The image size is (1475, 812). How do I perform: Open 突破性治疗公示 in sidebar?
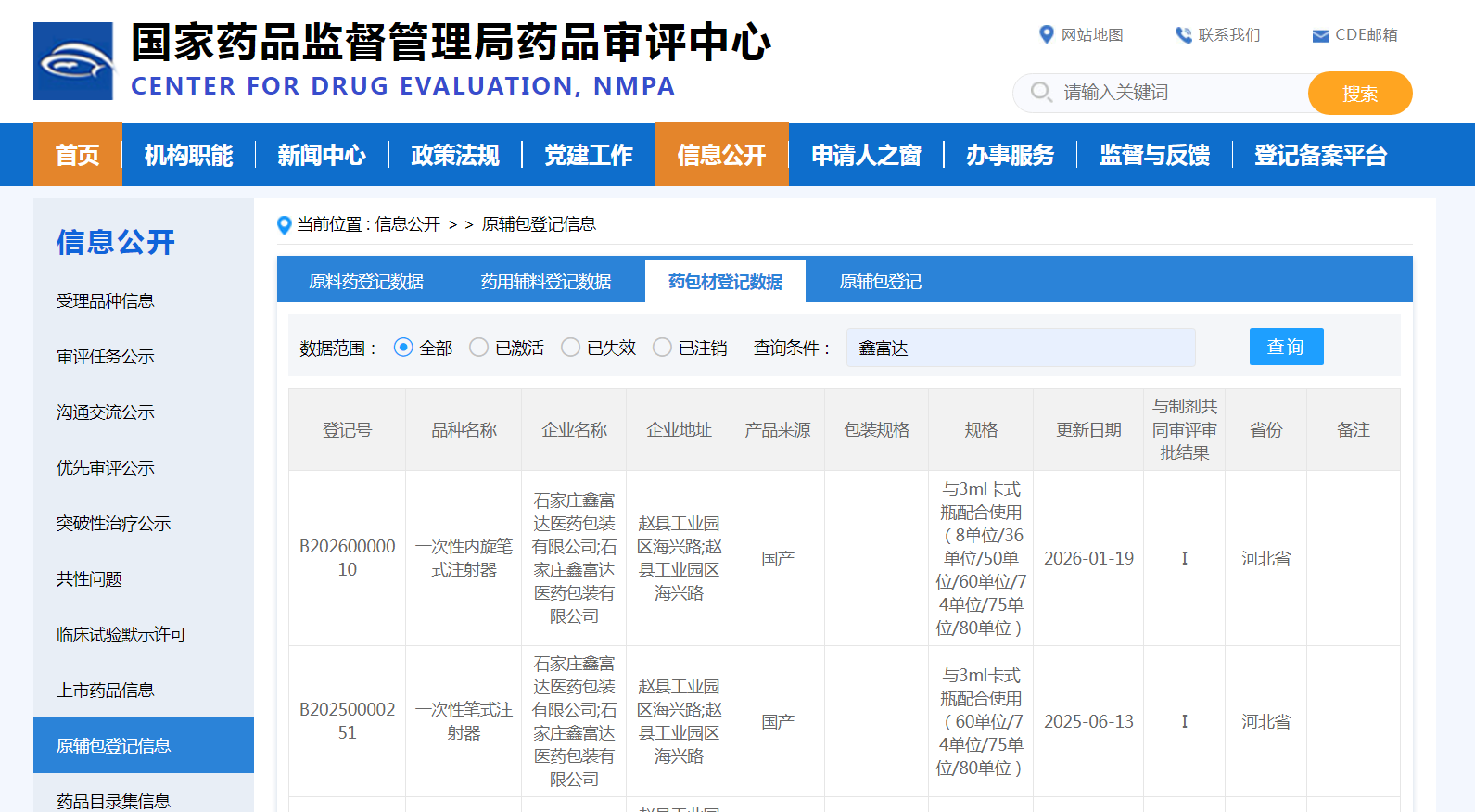coord(144,523)
